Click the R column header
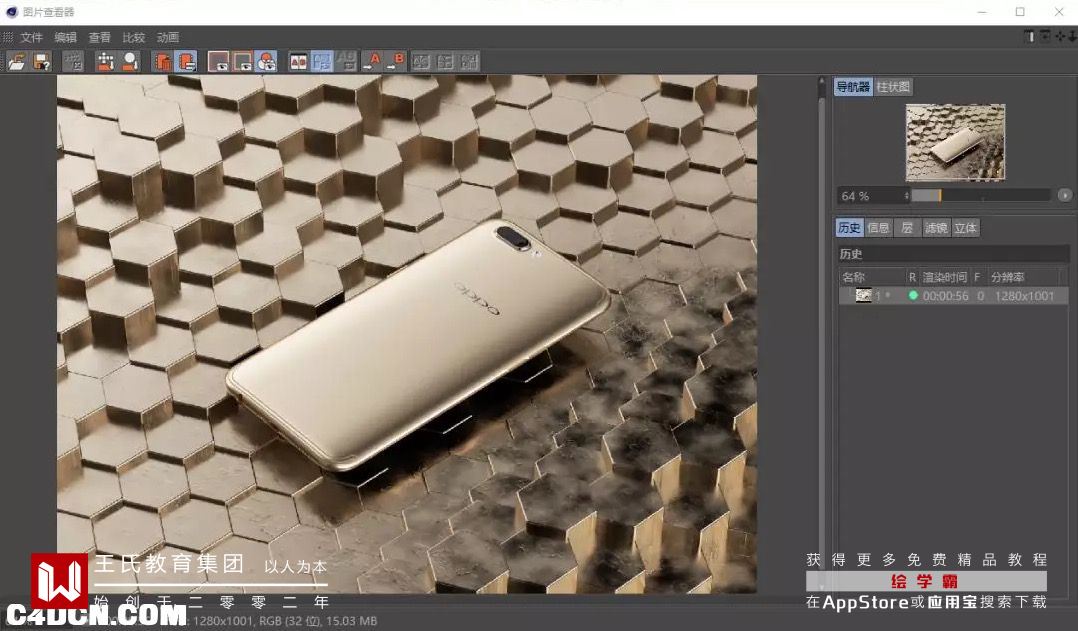 (x=912, y=277)
